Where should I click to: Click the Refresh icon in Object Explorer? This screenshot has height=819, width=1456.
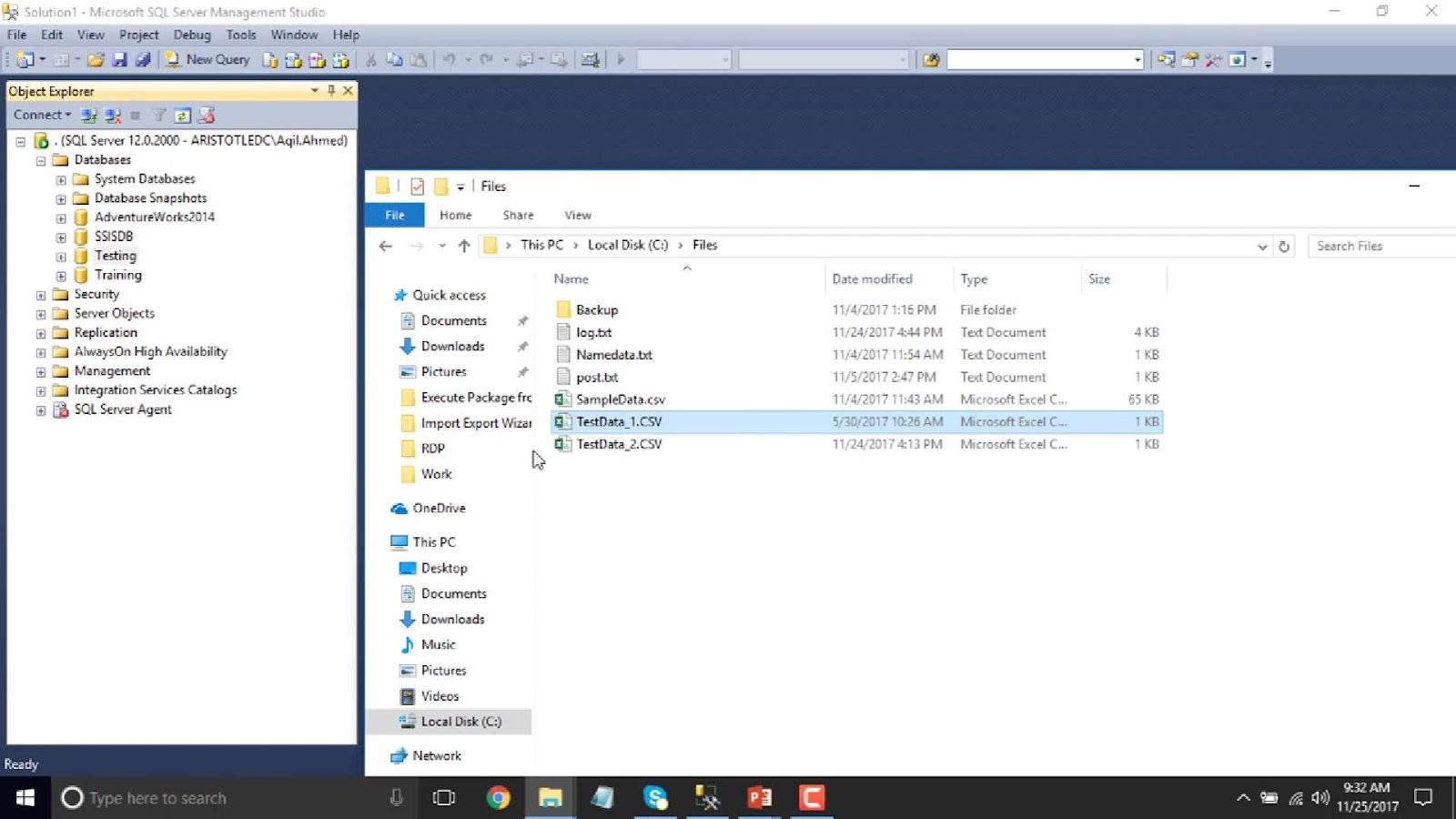(183, 116)
